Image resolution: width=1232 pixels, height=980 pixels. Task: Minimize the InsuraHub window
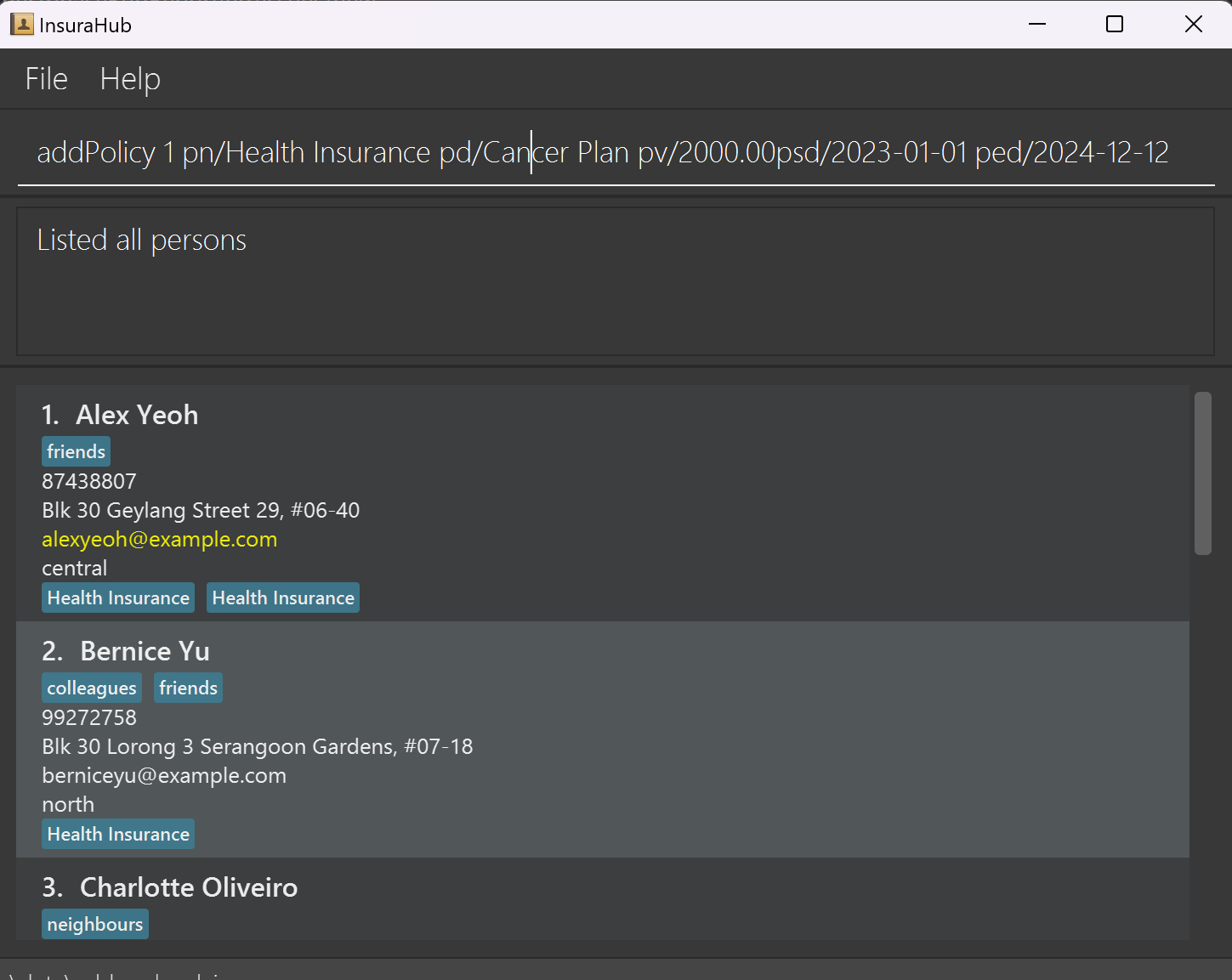1037,25
